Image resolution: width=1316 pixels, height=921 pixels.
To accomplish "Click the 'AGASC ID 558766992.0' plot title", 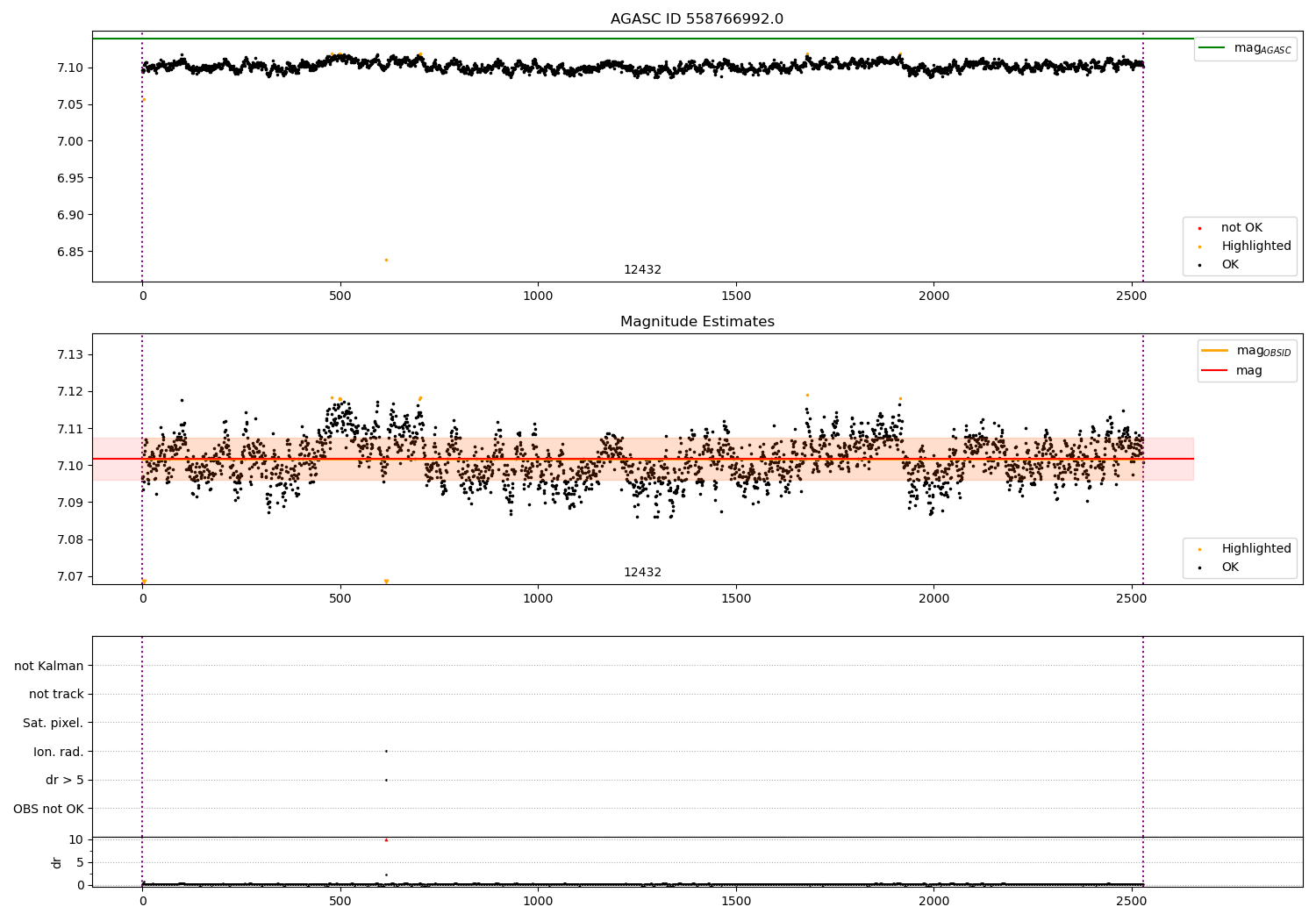I will click(x=697, y=19).
